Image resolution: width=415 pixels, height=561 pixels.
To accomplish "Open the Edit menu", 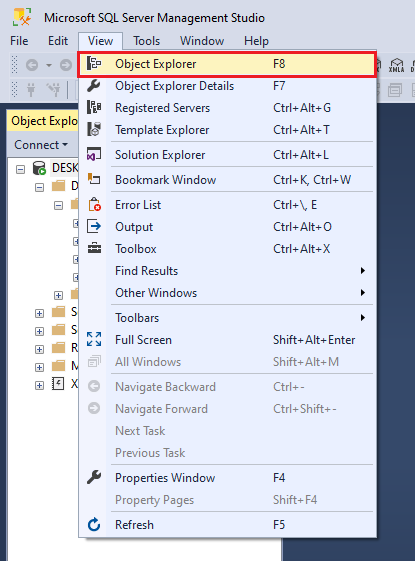I will tap(58, 41).
